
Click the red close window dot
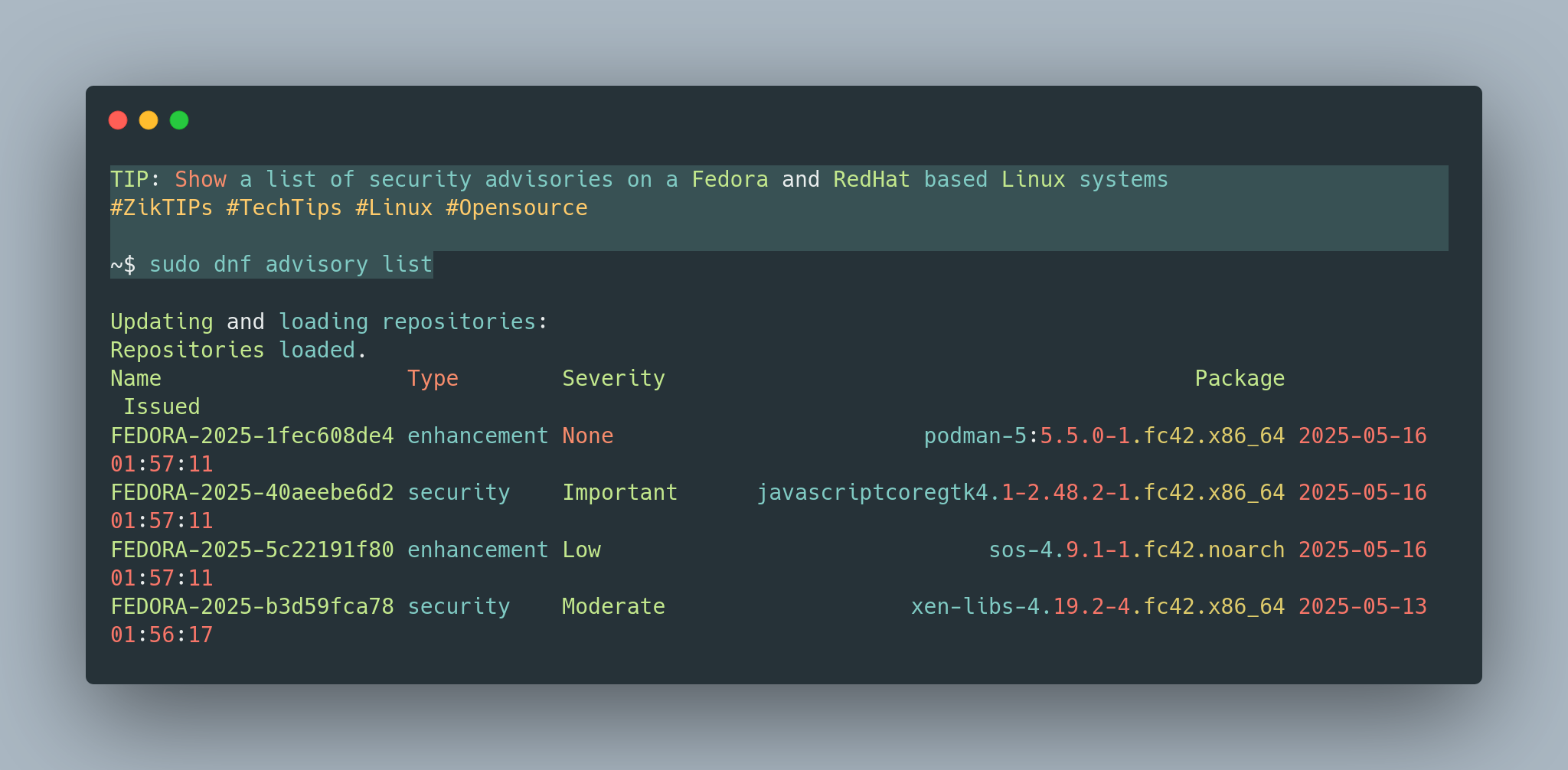point(118,120)
